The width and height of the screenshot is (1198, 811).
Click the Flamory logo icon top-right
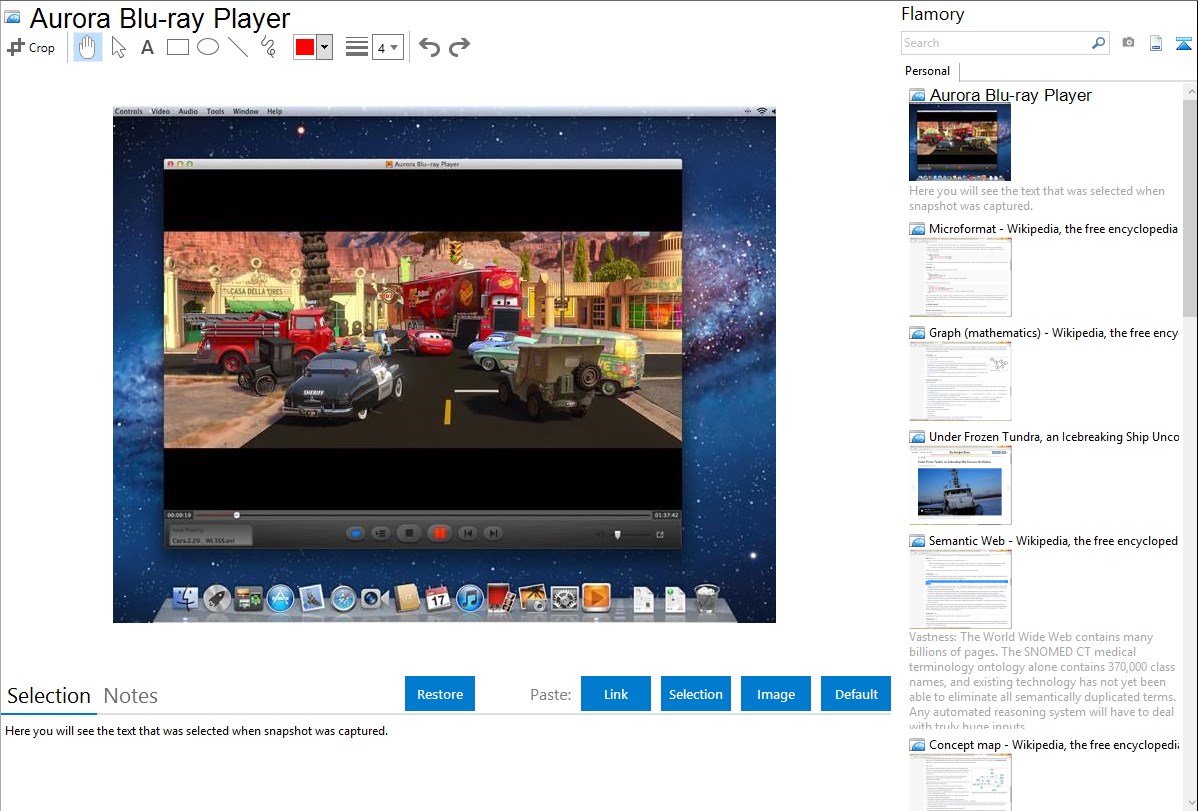click(1183, 44)
